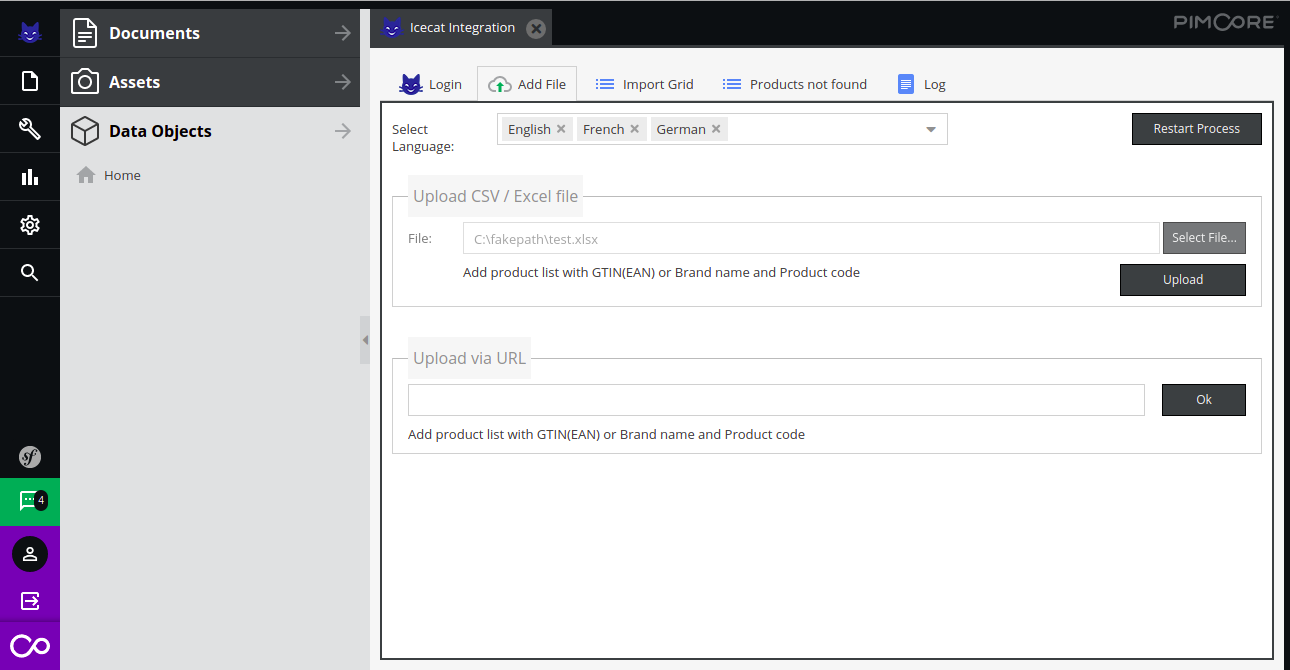The image size is (1290, 670).
Task: Click the Pimcore cat logo in sidebar
Action: 30,33
